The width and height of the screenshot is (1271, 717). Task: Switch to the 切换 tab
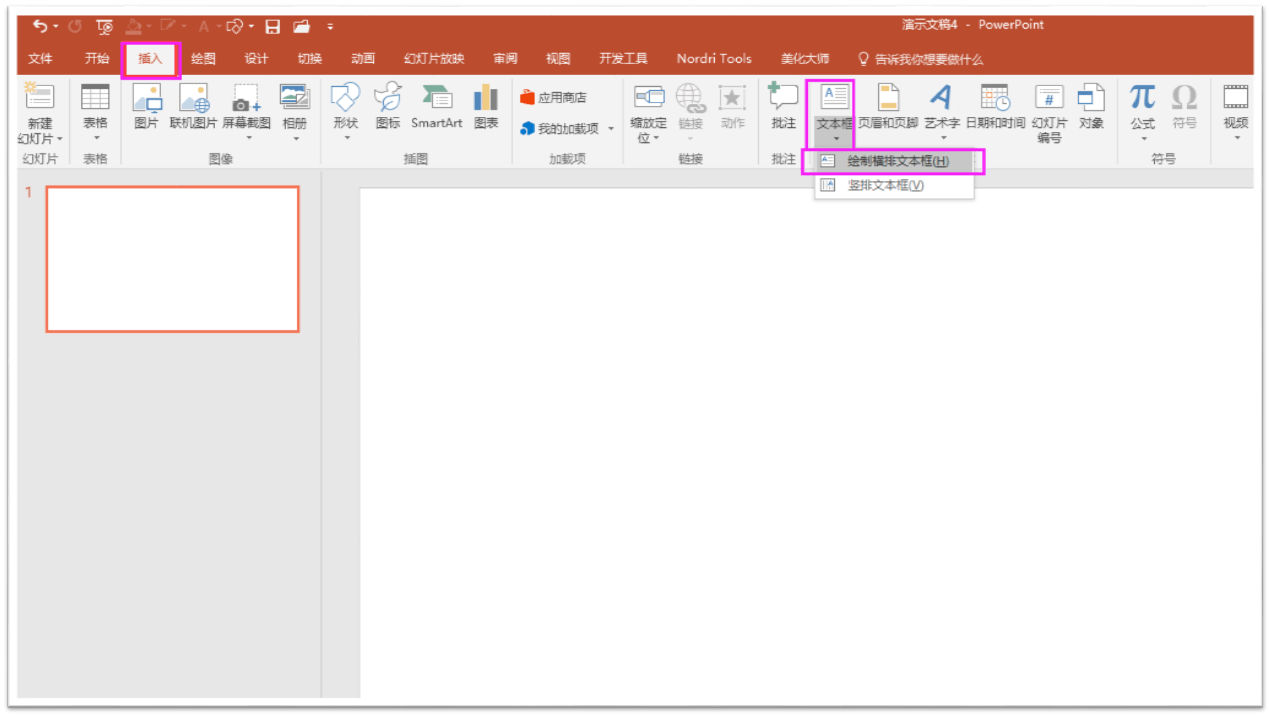tap(309, 59)
